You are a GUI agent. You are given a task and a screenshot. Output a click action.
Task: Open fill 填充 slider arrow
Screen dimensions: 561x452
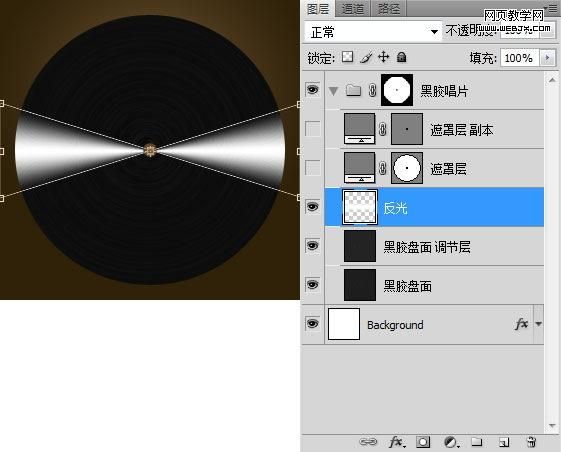(x=547, y=57)
